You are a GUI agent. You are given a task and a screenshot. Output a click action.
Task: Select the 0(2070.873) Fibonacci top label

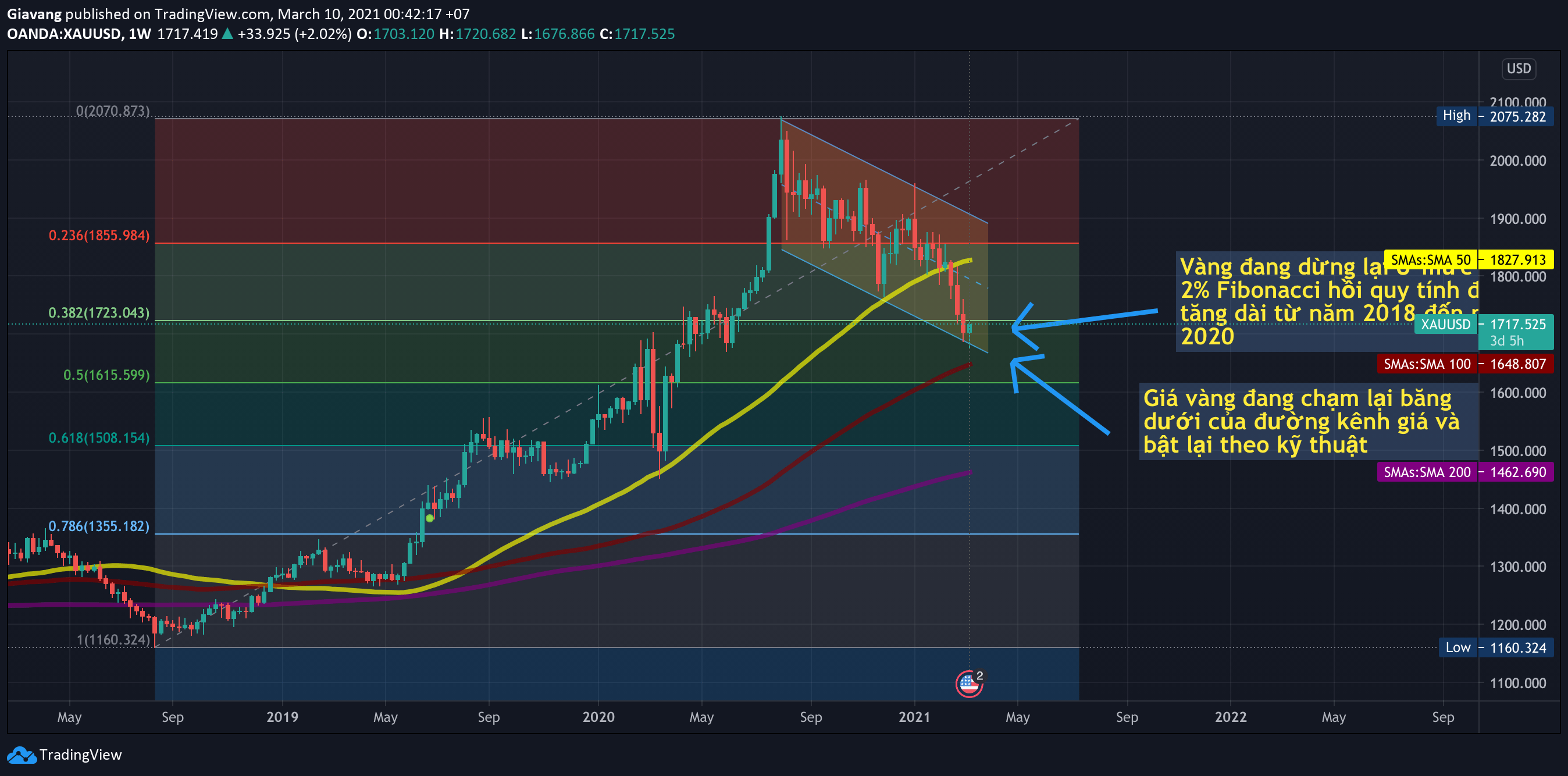(113, 111)
